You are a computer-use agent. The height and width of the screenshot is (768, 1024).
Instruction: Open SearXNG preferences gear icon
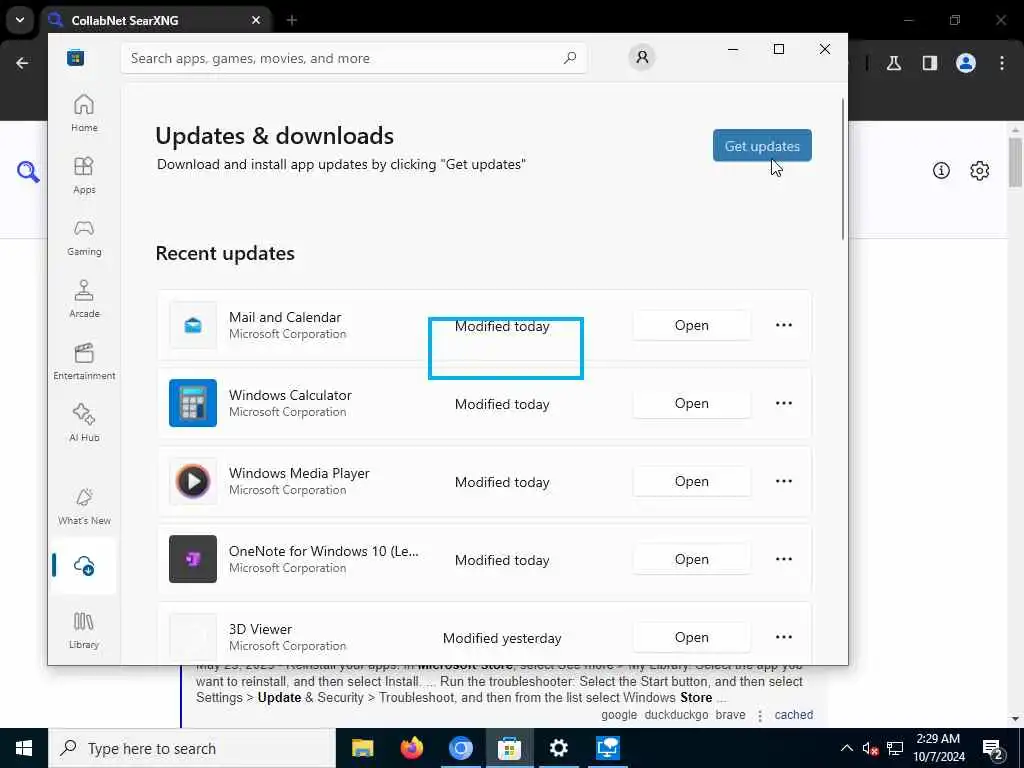coord(980,170)
